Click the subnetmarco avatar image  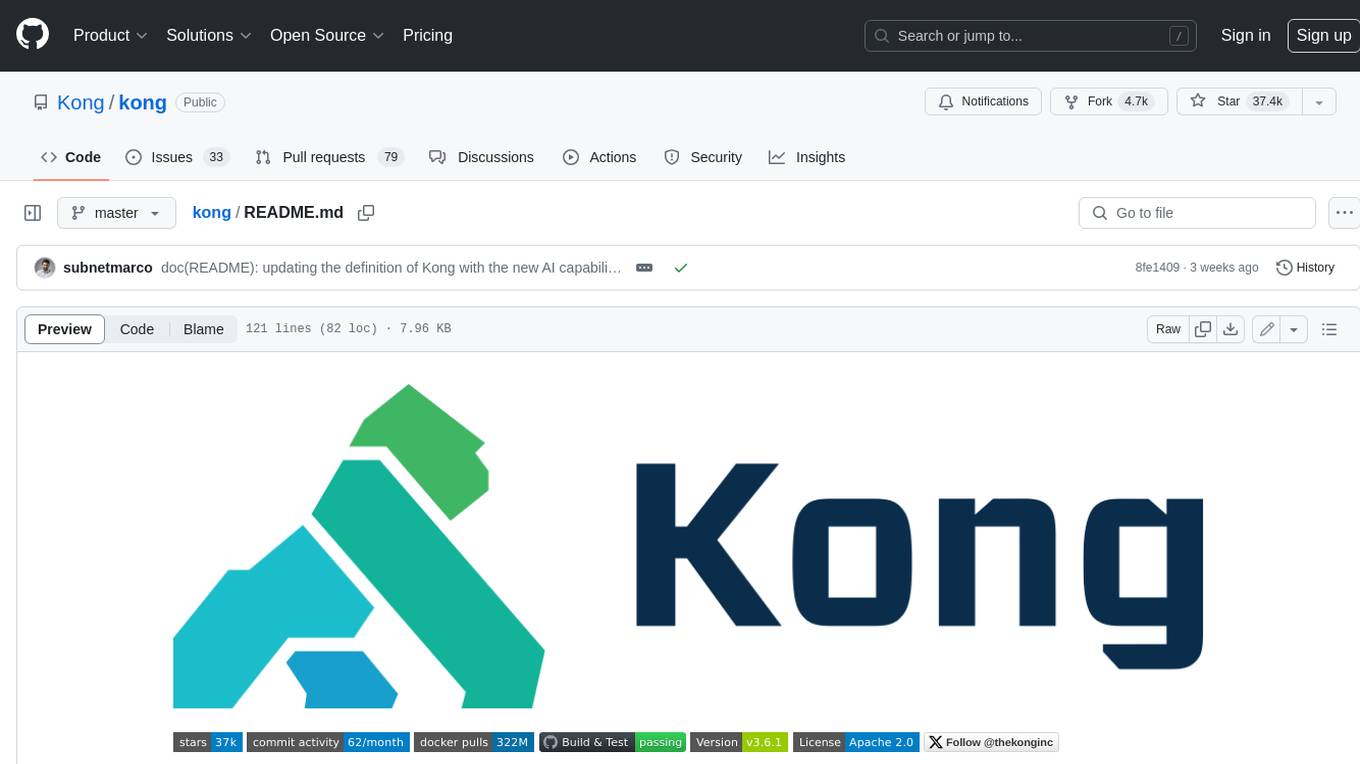[x=45, y=268]
